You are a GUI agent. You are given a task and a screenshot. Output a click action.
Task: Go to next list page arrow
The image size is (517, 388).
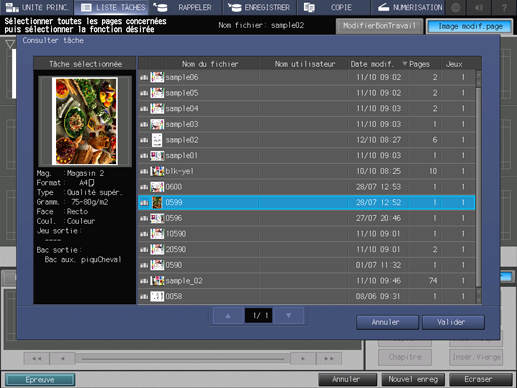[x=289, y=315]
